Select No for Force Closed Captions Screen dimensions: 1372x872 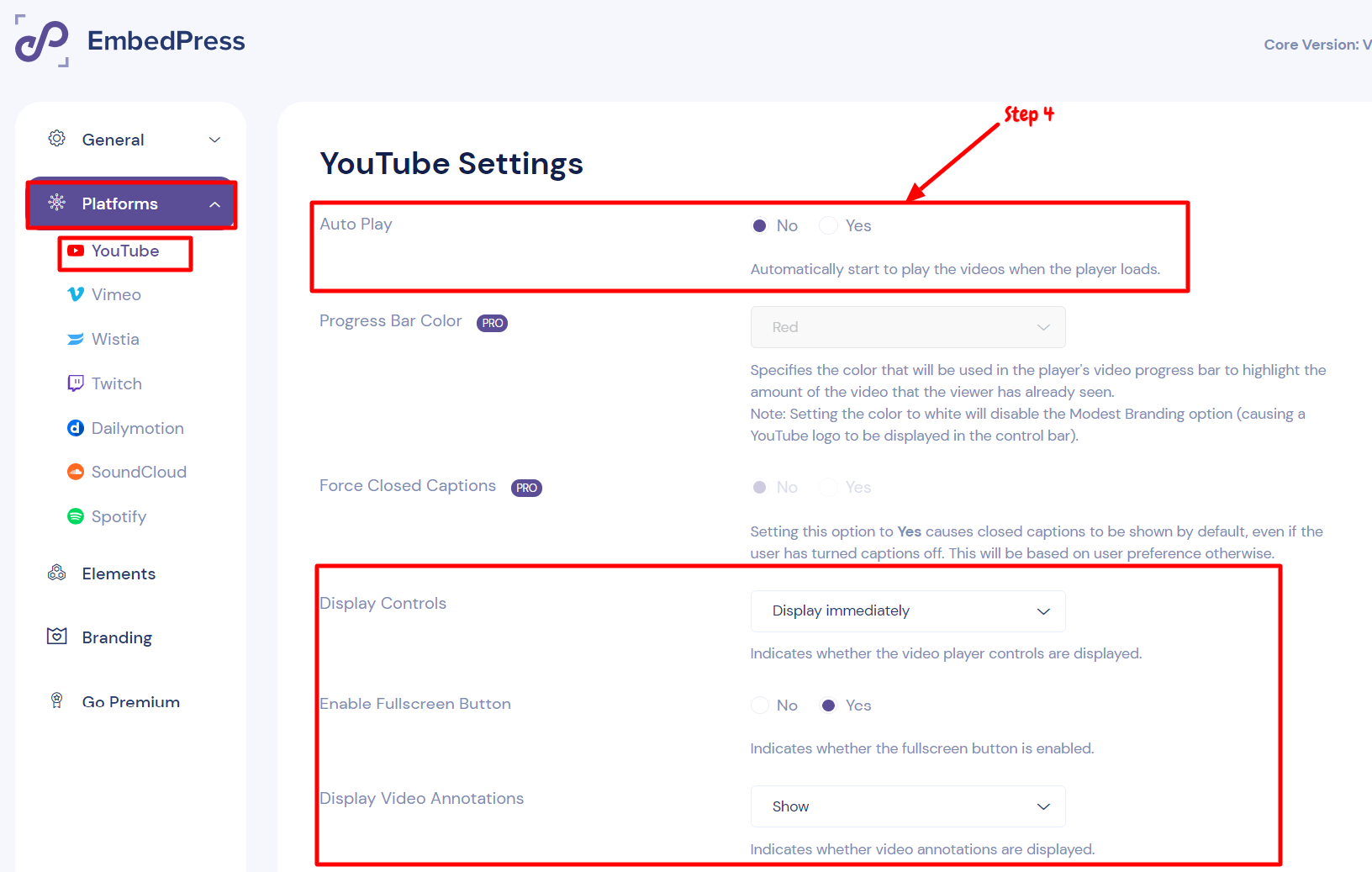[760, 487]
